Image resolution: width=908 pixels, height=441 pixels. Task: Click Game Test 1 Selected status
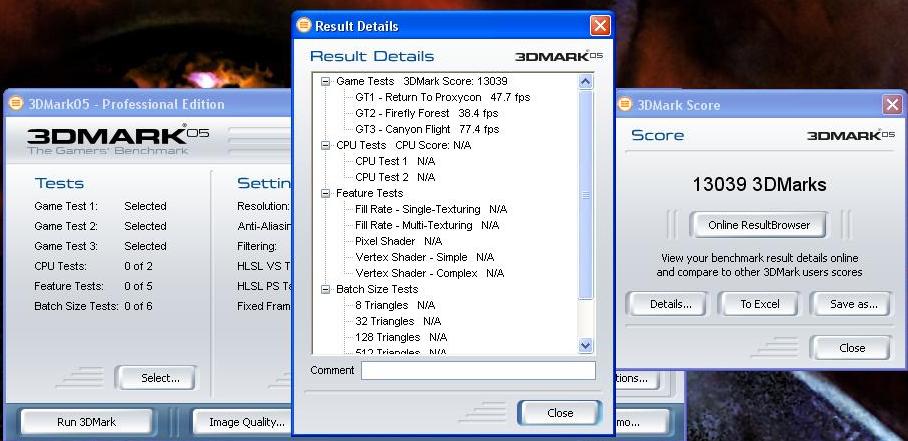coord(145,207)
